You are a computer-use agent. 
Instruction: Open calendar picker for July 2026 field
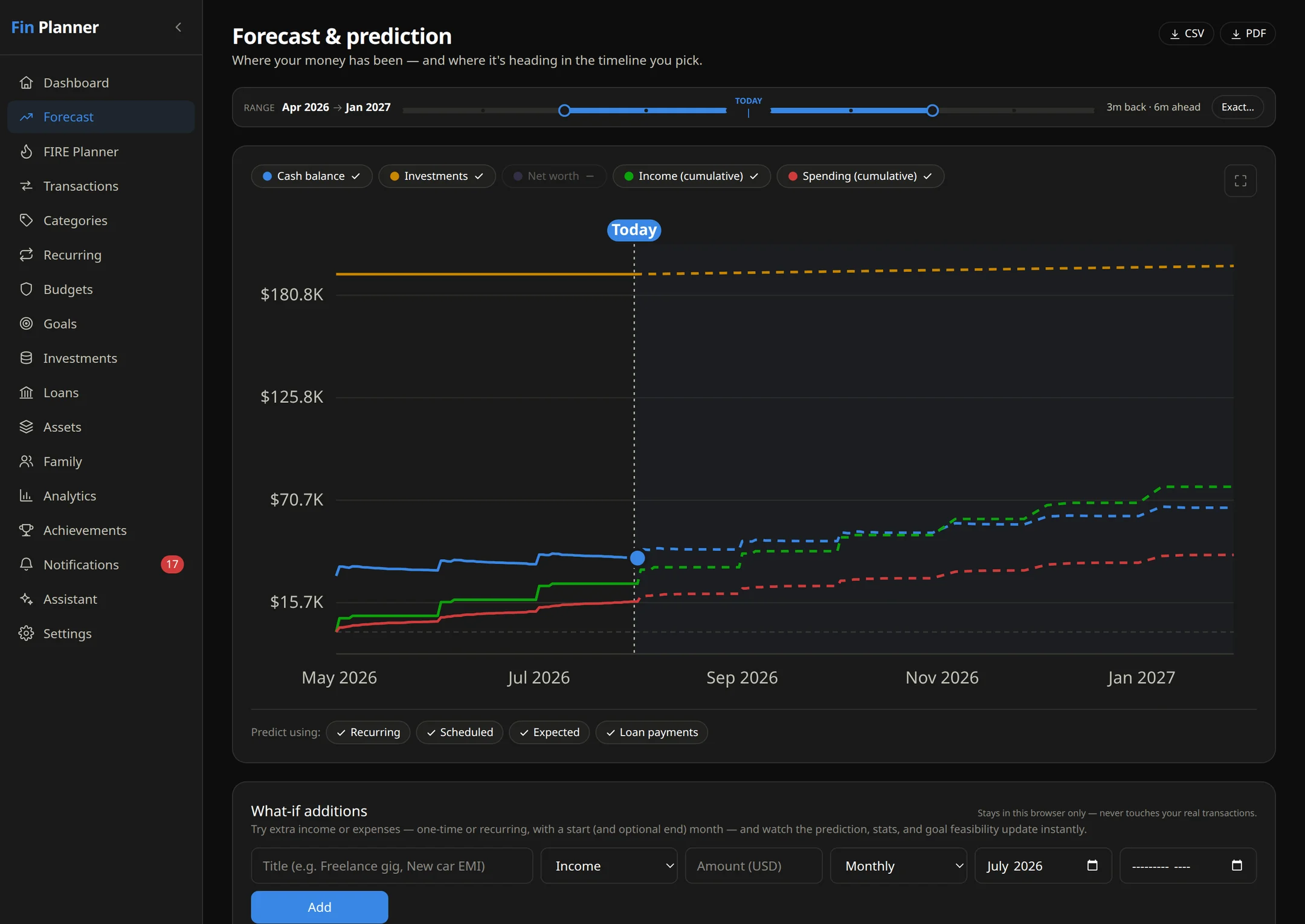click(x=1092, y=865)
